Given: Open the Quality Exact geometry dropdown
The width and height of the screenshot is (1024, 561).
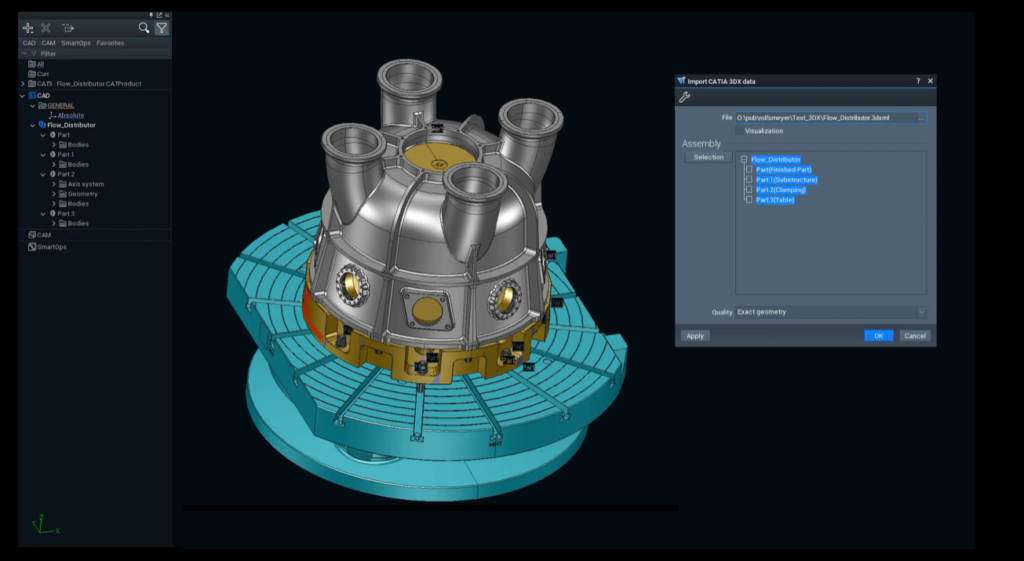Looking at the screenshot, I should point(831,312).
